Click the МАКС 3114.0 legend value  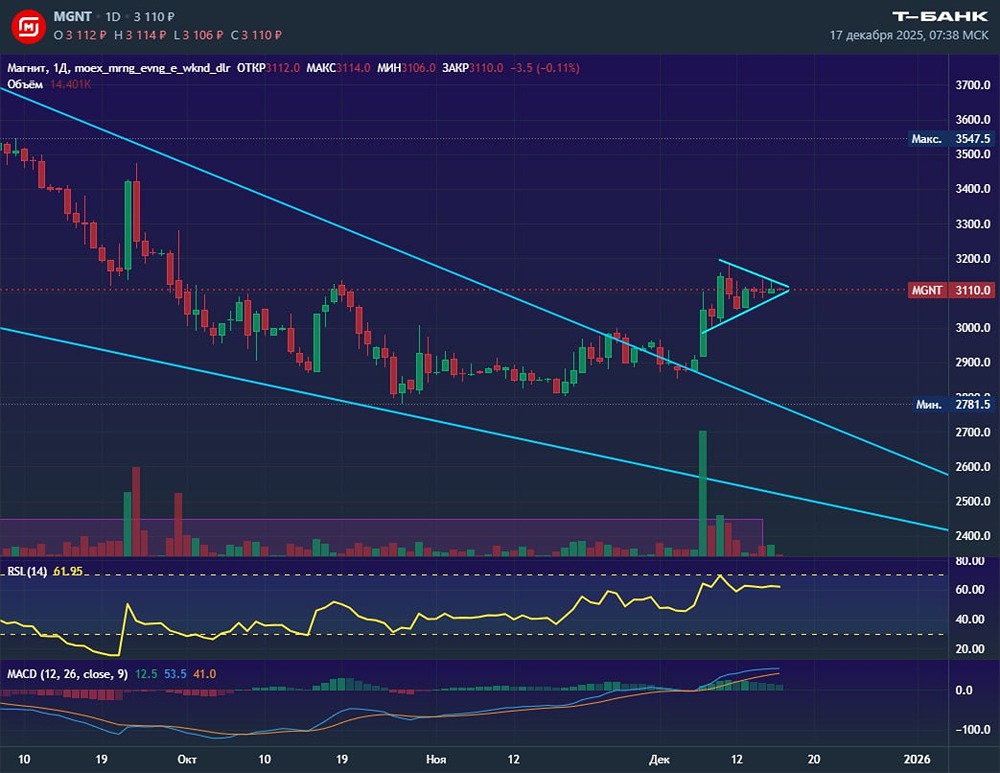pyautogui.click(x=338, y=68)
